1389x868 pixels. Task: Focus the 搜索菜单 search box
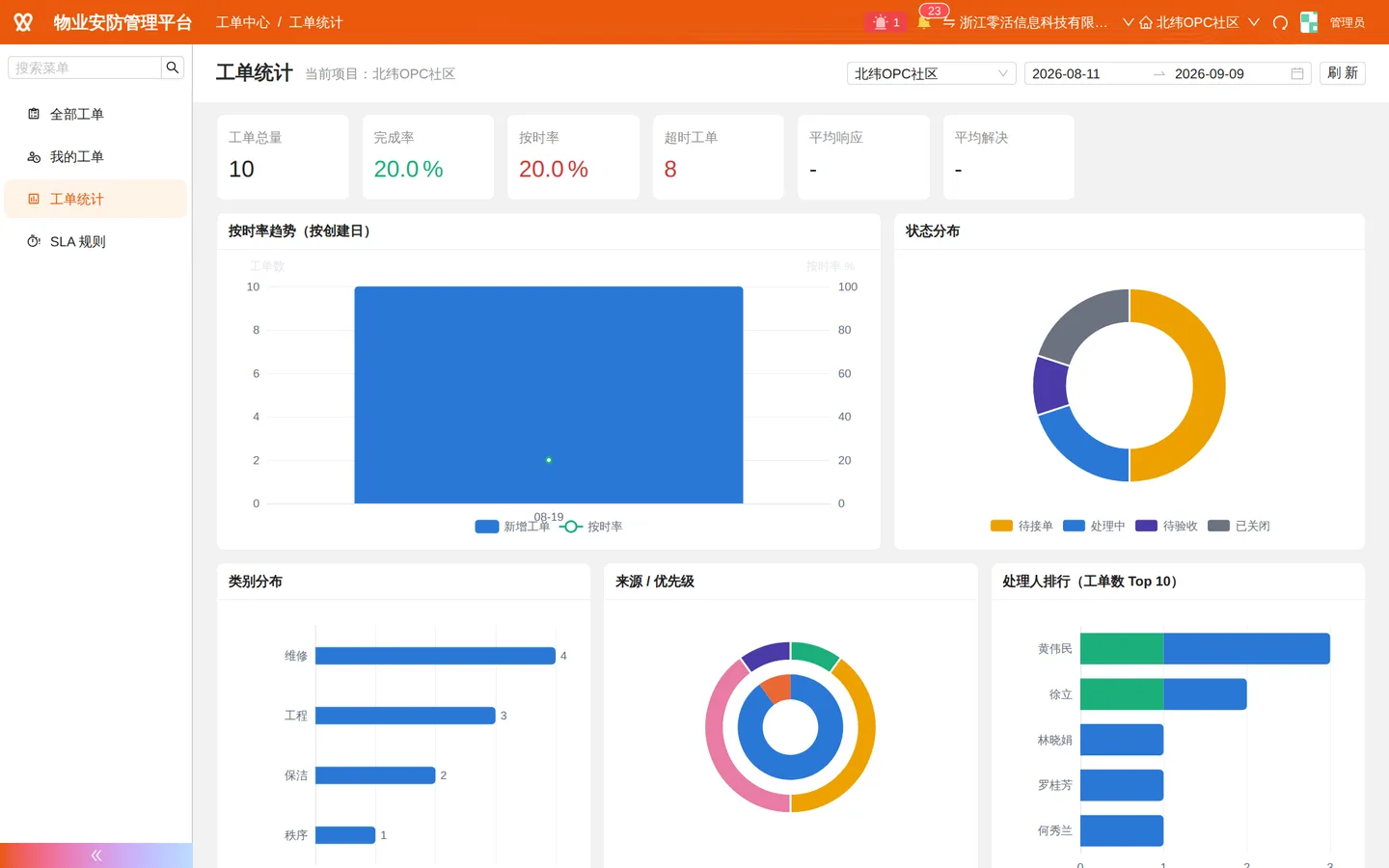click(x=85, y=68)
